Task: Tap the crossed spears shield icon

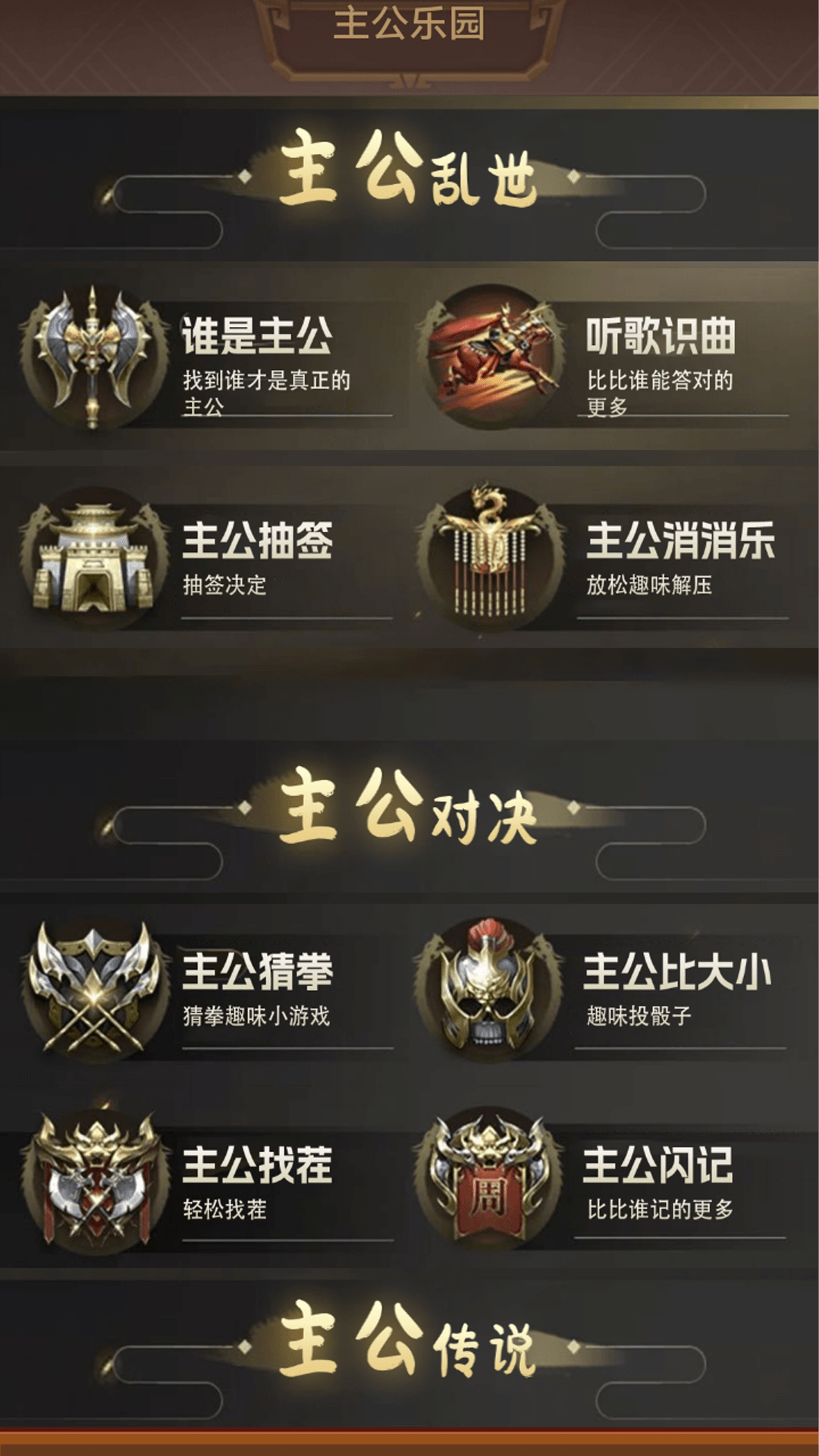Action: click(94, 990)
